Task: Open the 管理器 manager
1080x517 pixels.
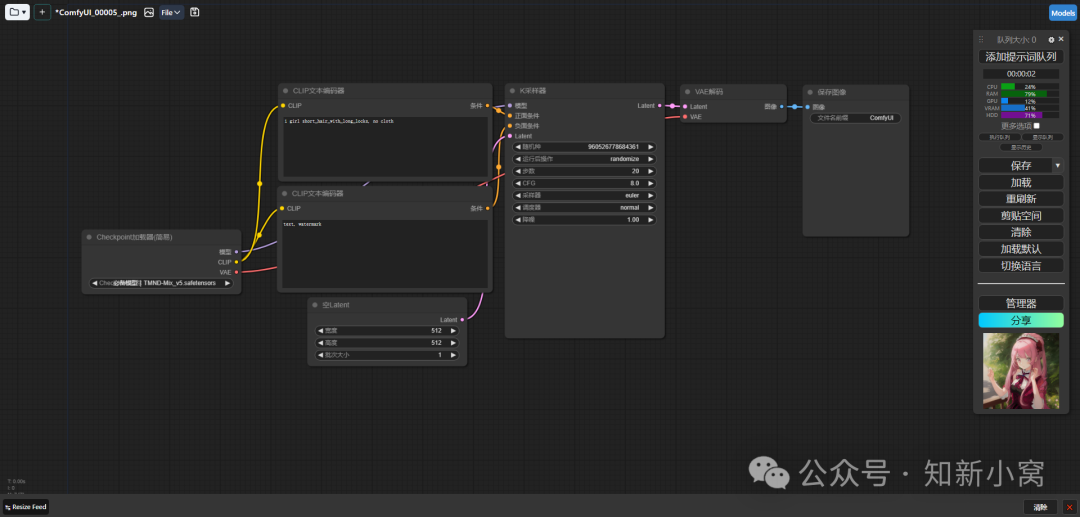Action: click(1021, 303)
